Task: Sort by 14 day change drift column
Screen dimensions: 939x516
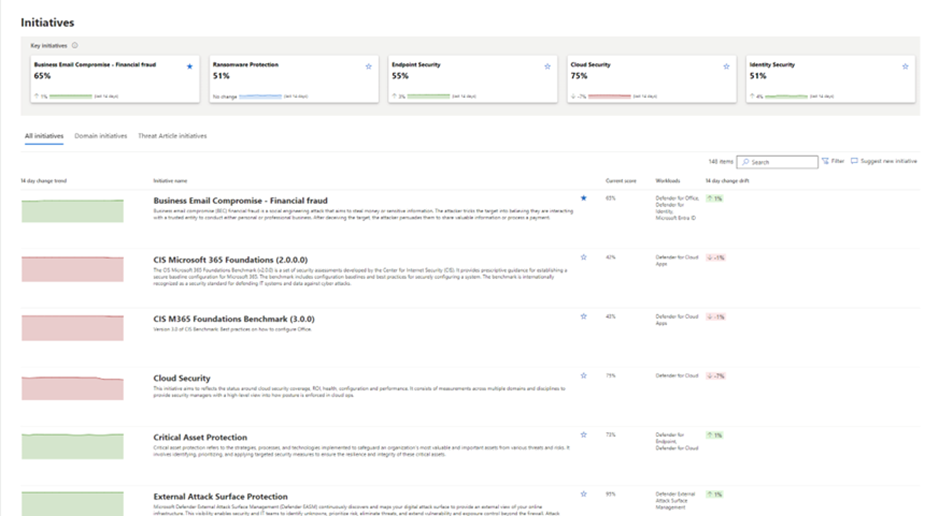Action: pos(727,181)
